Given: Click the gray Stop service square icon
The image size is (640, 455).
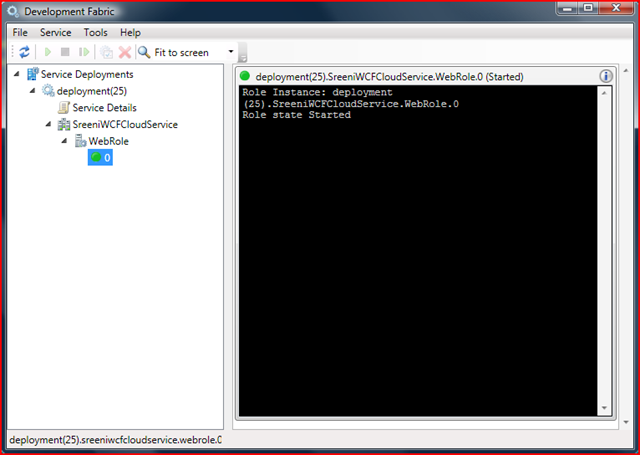Looking at the screenshot, I should tap(65, 52).
